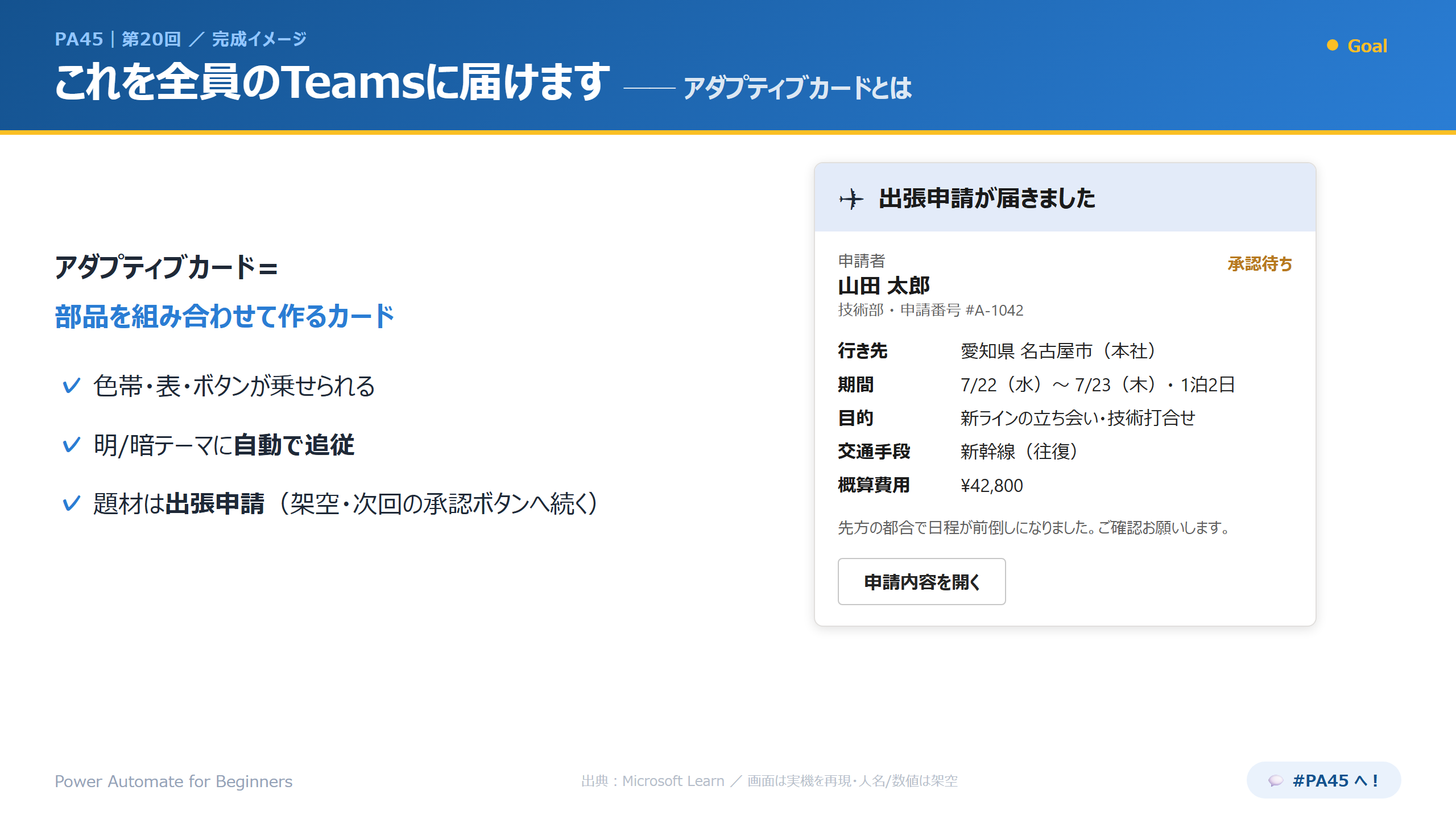Click the slide title これを全員のTeamsに届けます

[x=332, y=82]
